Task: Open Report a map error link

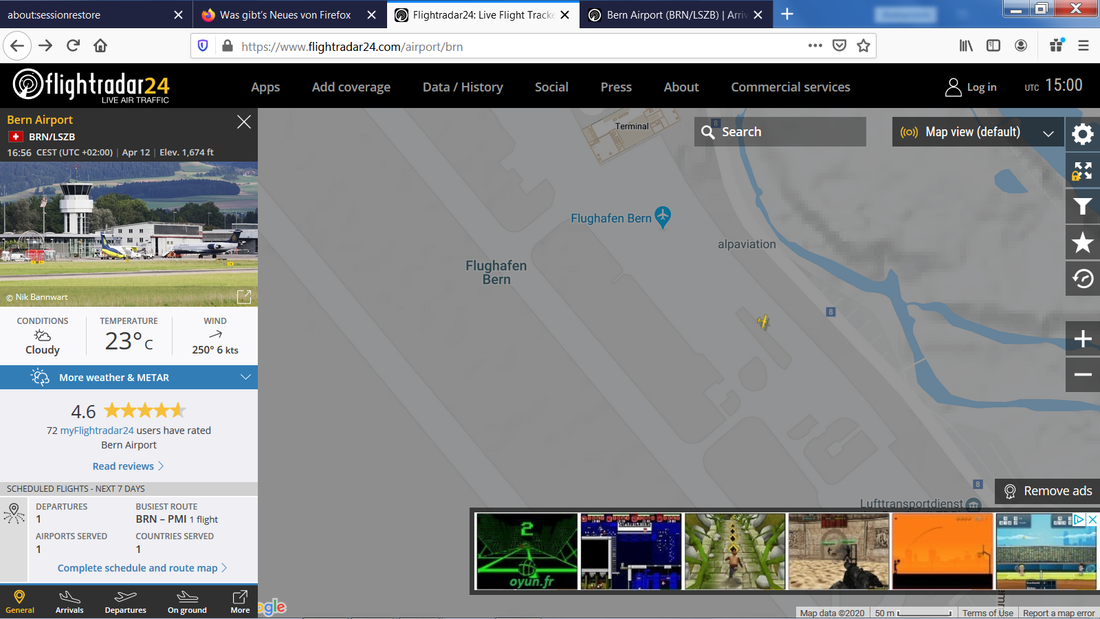Action: (x=1059, y=613)
